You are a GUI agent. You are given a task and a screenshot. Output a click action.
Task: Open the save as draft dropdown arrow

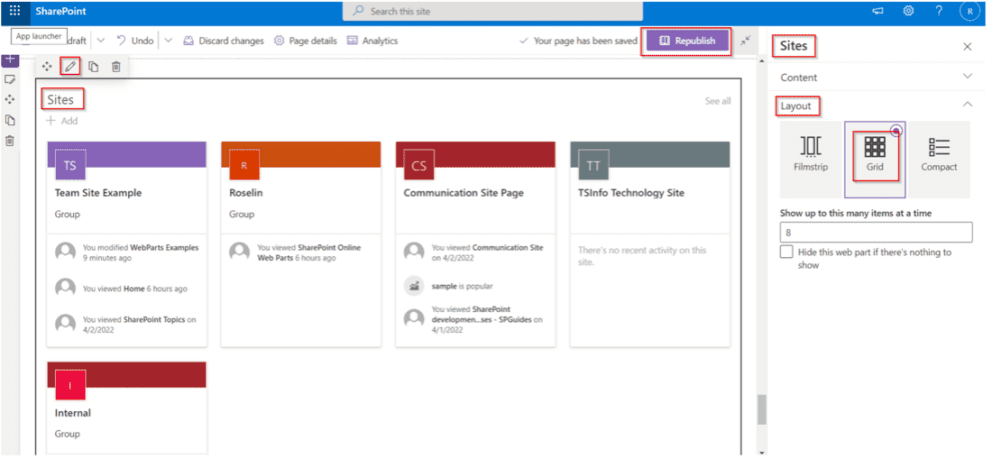point(101,40)
